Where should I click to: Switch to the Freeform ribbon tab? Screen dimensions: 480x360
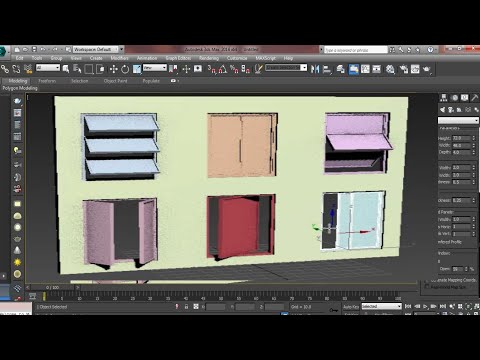tap(47, 81)
